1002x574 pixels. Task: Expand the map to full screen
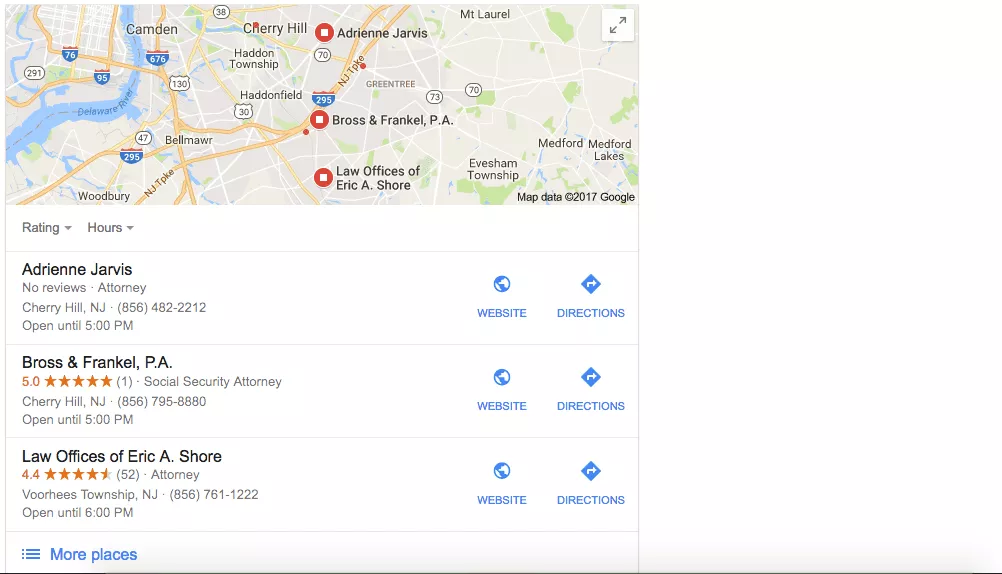coord(617,26)
